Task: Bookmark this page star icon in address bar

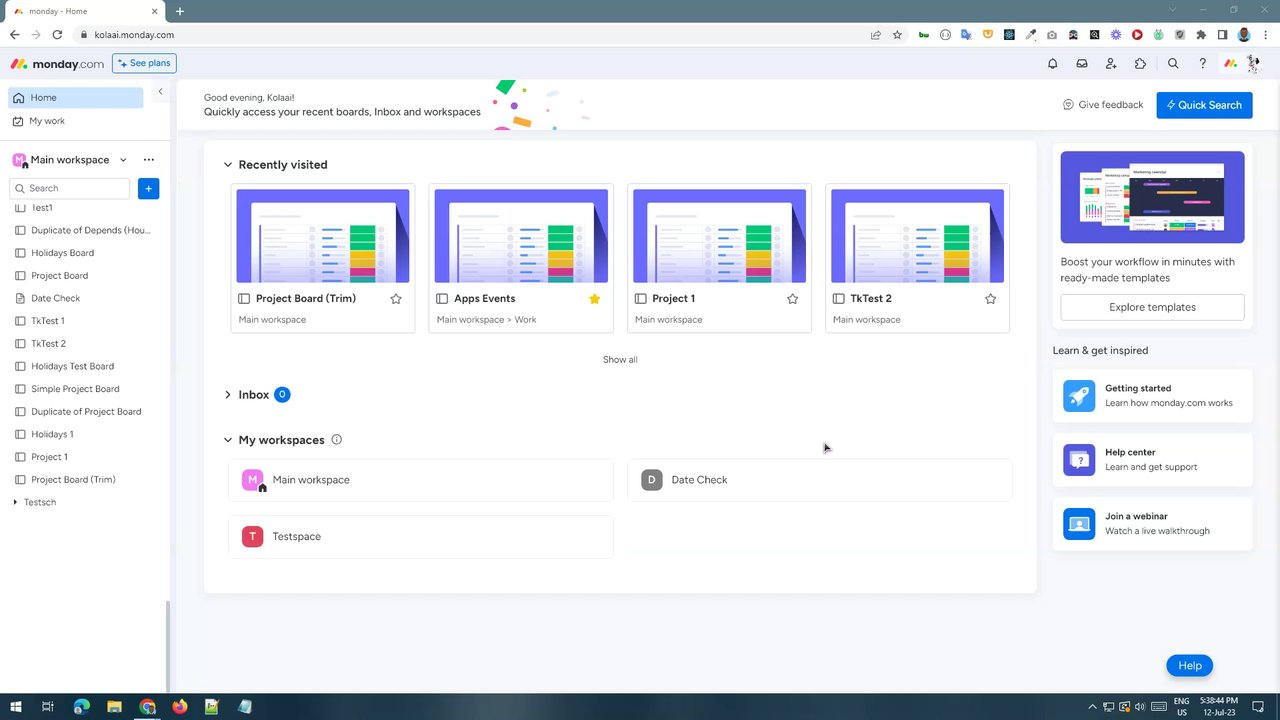Action: pos(897,34)
